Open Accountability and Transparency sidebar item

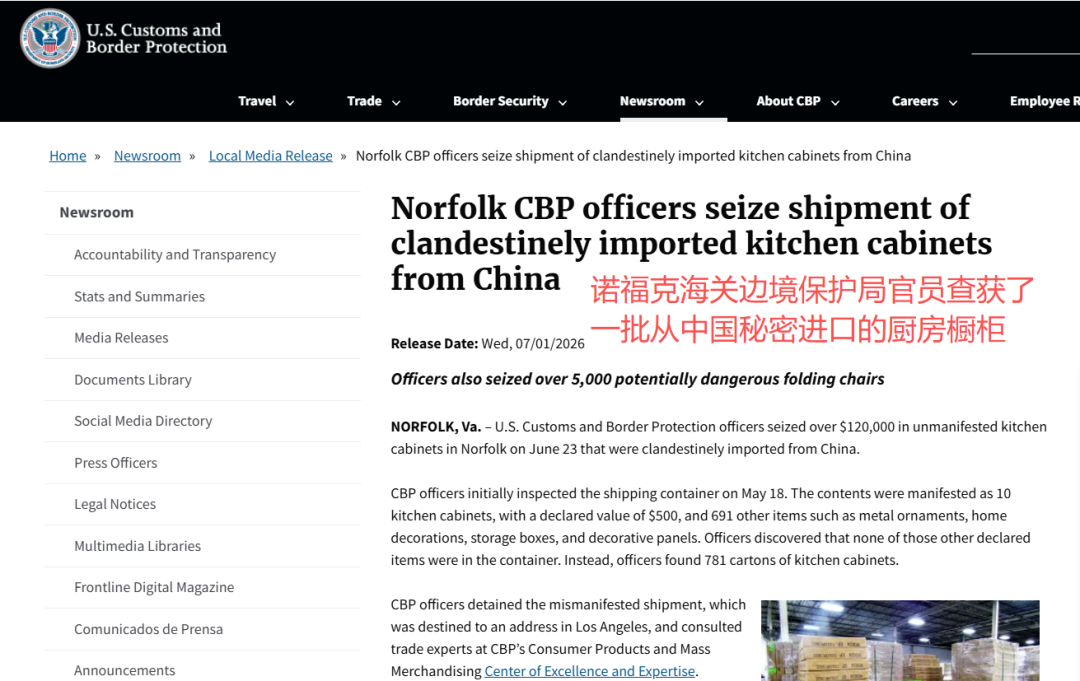(x=175, y=255)
